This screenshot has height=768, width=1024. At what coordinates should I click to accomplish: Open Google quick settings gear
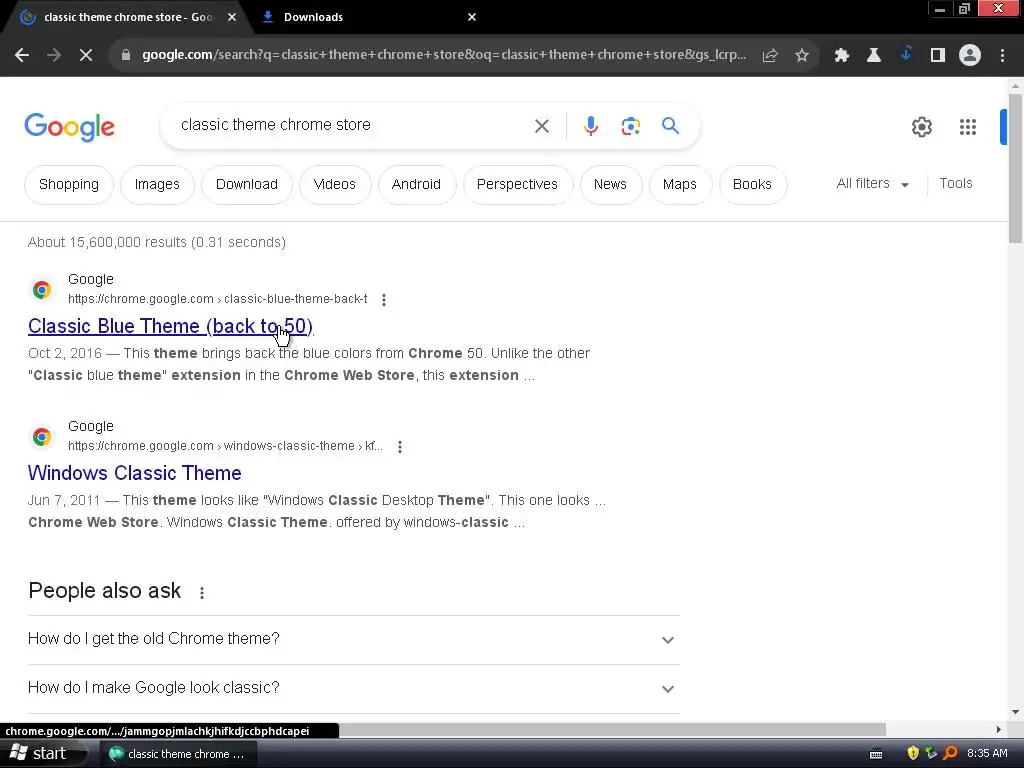tap(921, 127)
